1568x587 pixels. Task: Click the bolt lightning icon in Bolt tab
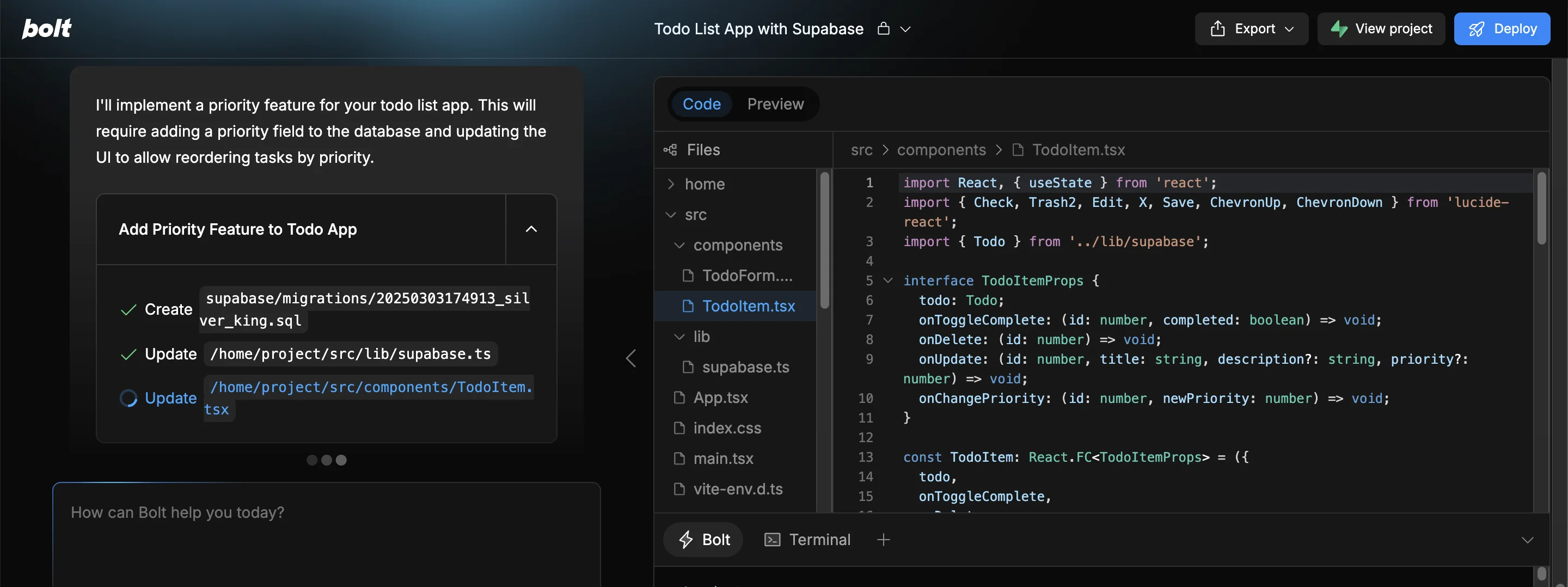tap(686, 540)
